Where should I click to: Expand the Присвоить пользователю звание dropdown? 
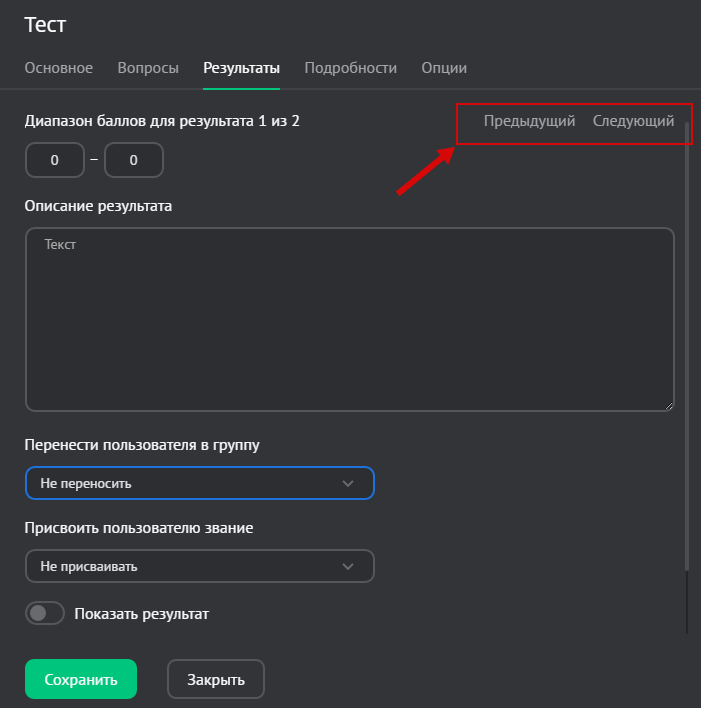(199, 566)
